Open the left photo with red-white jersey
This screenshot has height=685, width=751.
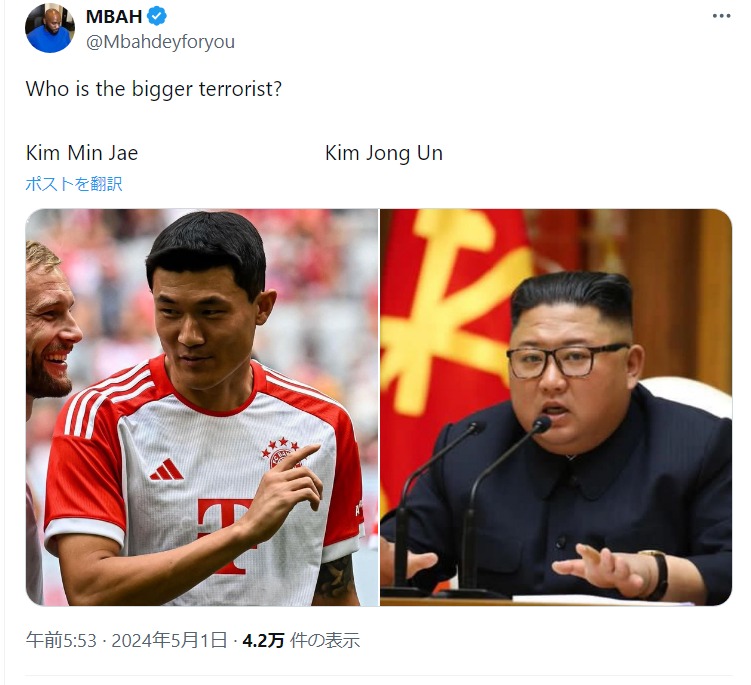point(202,408)
